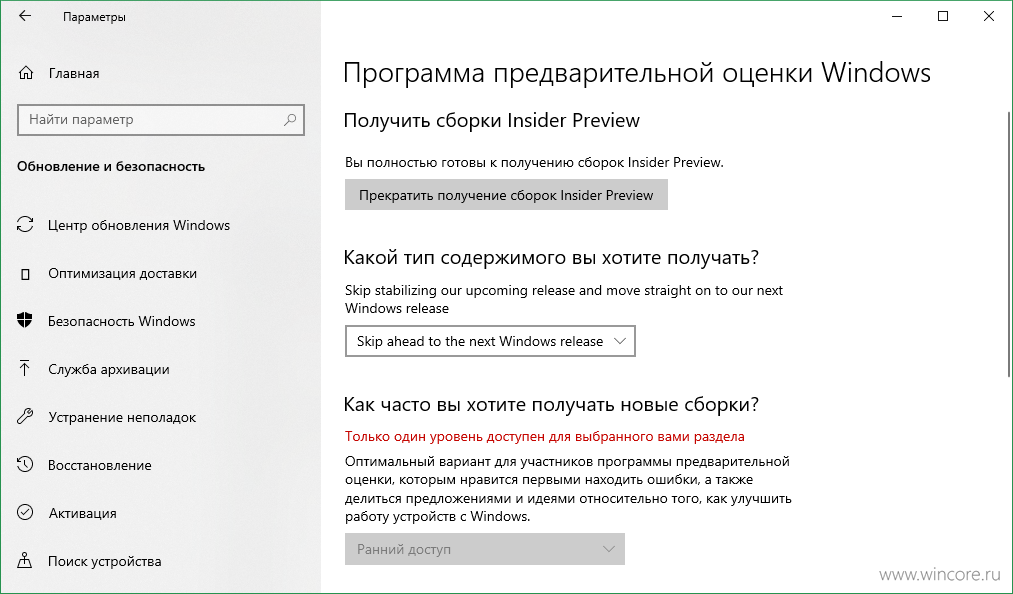Click the Home house icon

click(25, 73)
